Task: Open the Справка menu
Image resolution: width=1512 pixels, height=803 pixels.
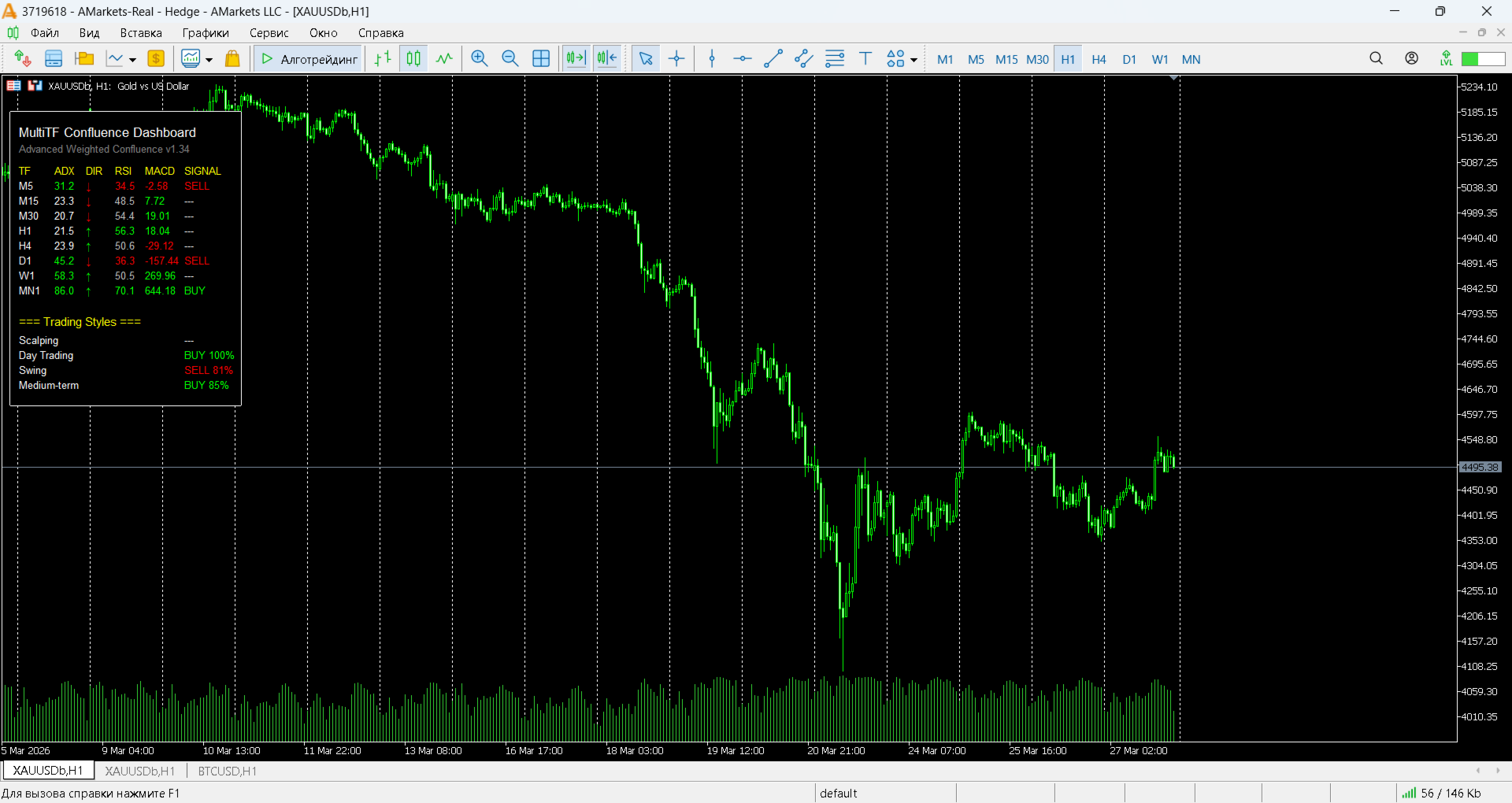Action: point(381,33)
